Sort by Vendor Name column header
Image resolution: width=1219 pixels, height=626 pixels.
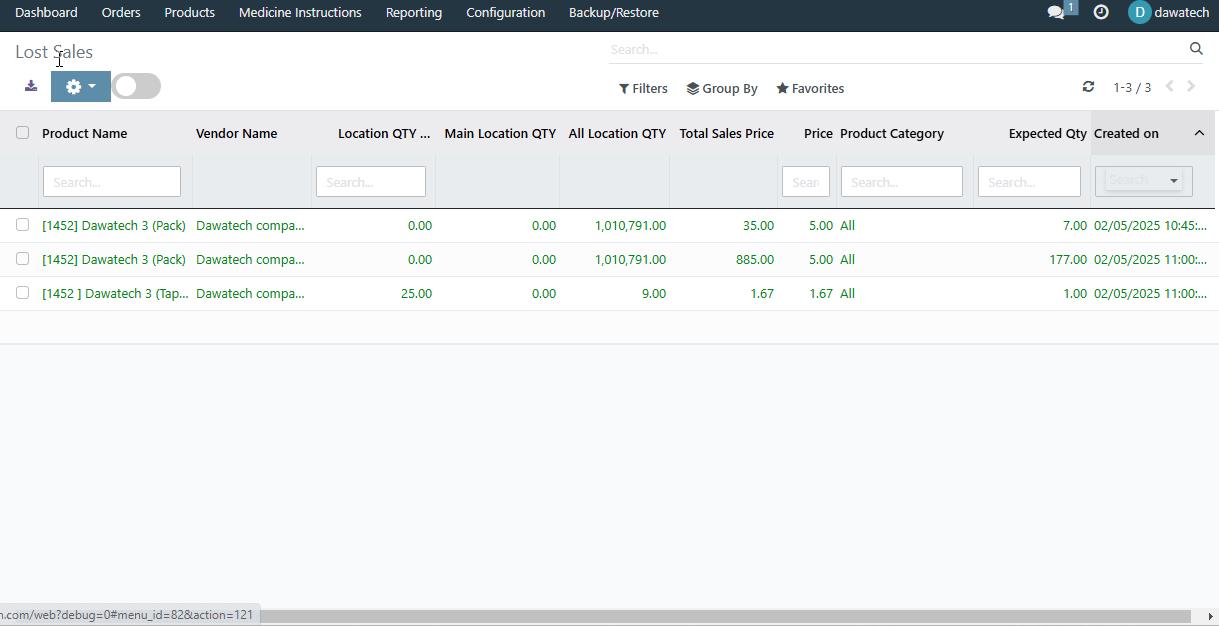237,133
